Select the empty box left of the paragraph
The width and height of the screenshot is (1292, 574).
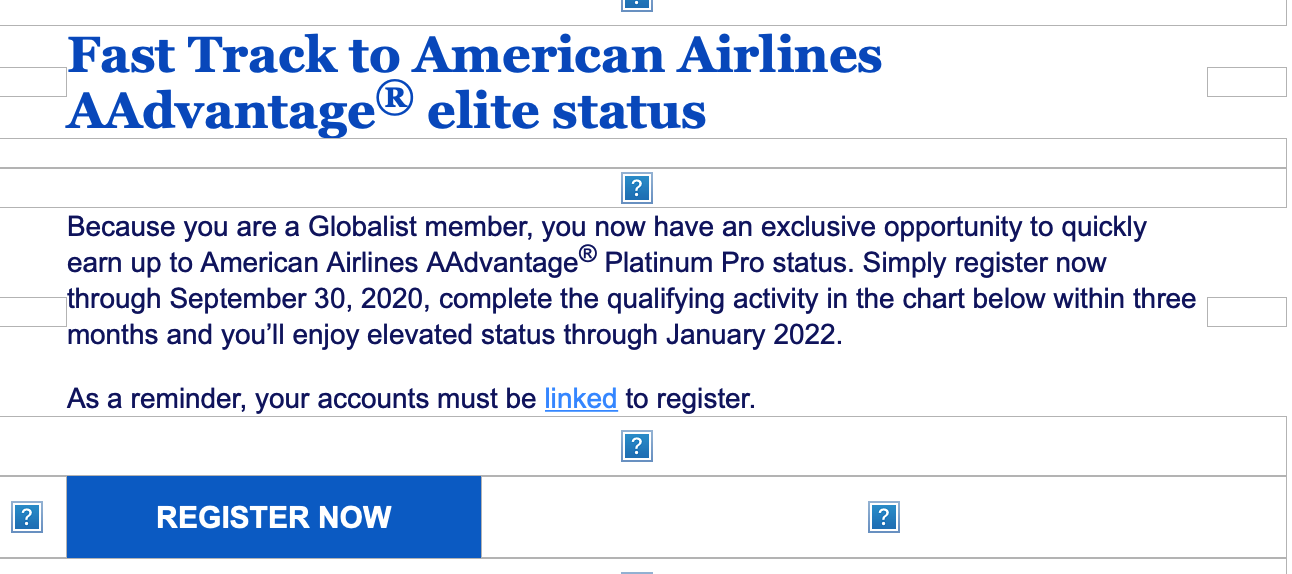click(x=33, y=311)
